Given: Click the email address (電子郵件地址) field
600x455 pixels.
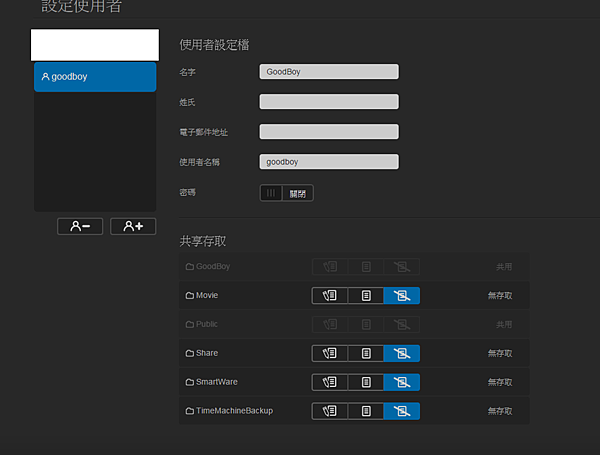Looking at the screenshot, I should click(x=329, y=132).
